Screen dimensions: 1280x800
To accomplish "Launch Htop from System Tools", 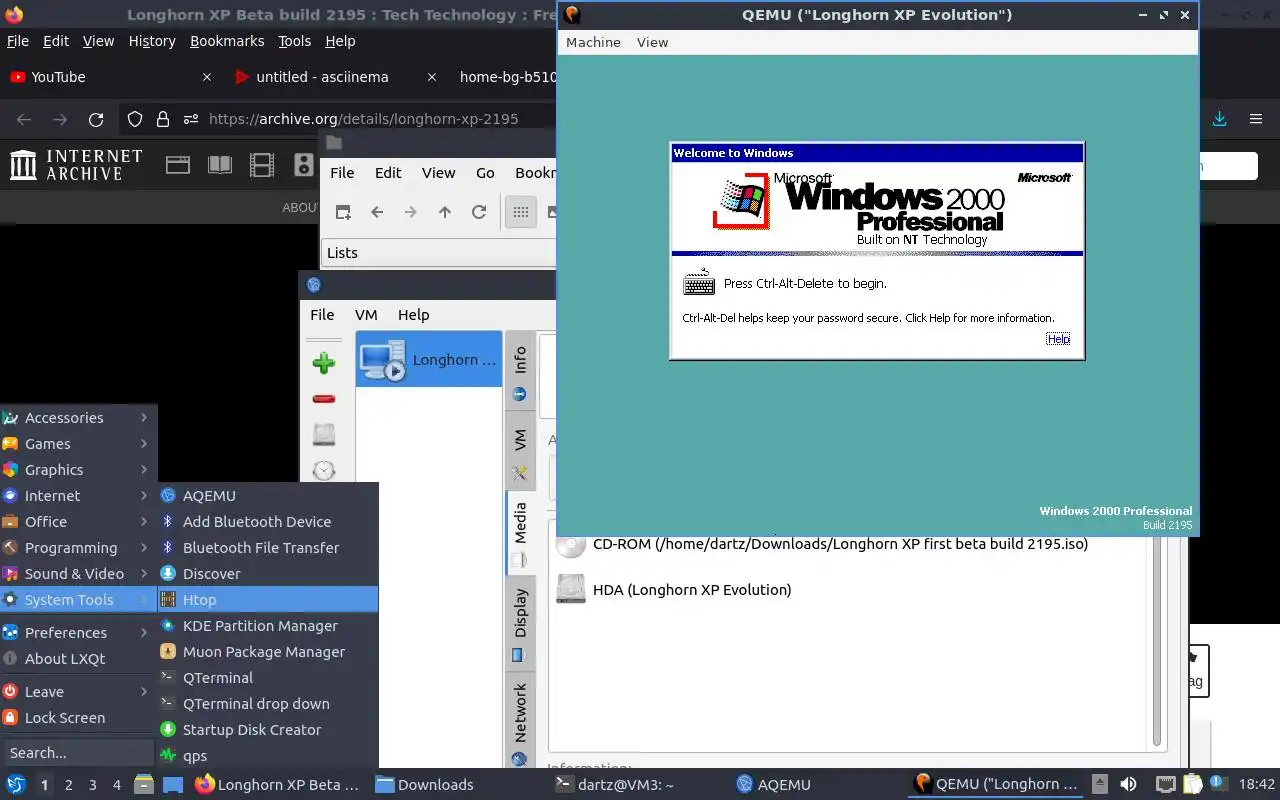I will (x=268, y=600).
